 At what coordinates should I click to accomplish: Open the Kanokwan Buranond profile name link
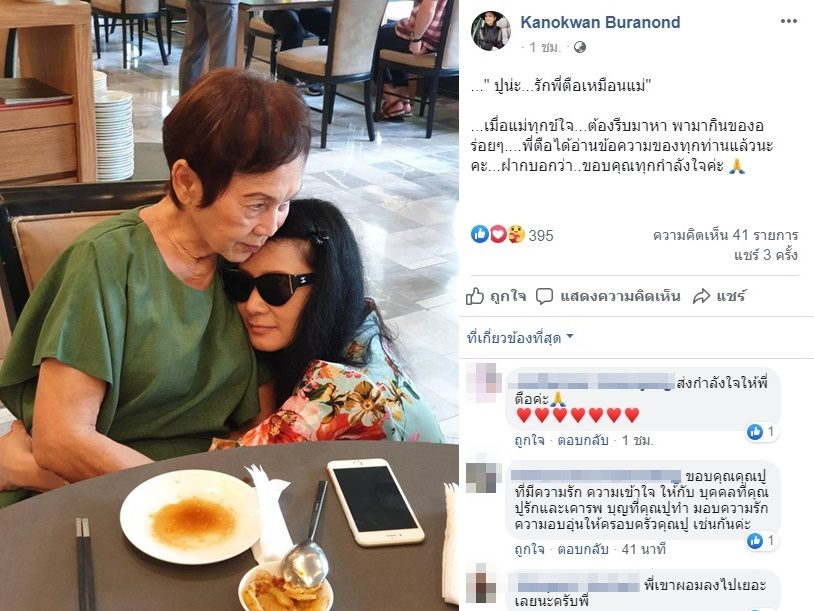[600, 22]
